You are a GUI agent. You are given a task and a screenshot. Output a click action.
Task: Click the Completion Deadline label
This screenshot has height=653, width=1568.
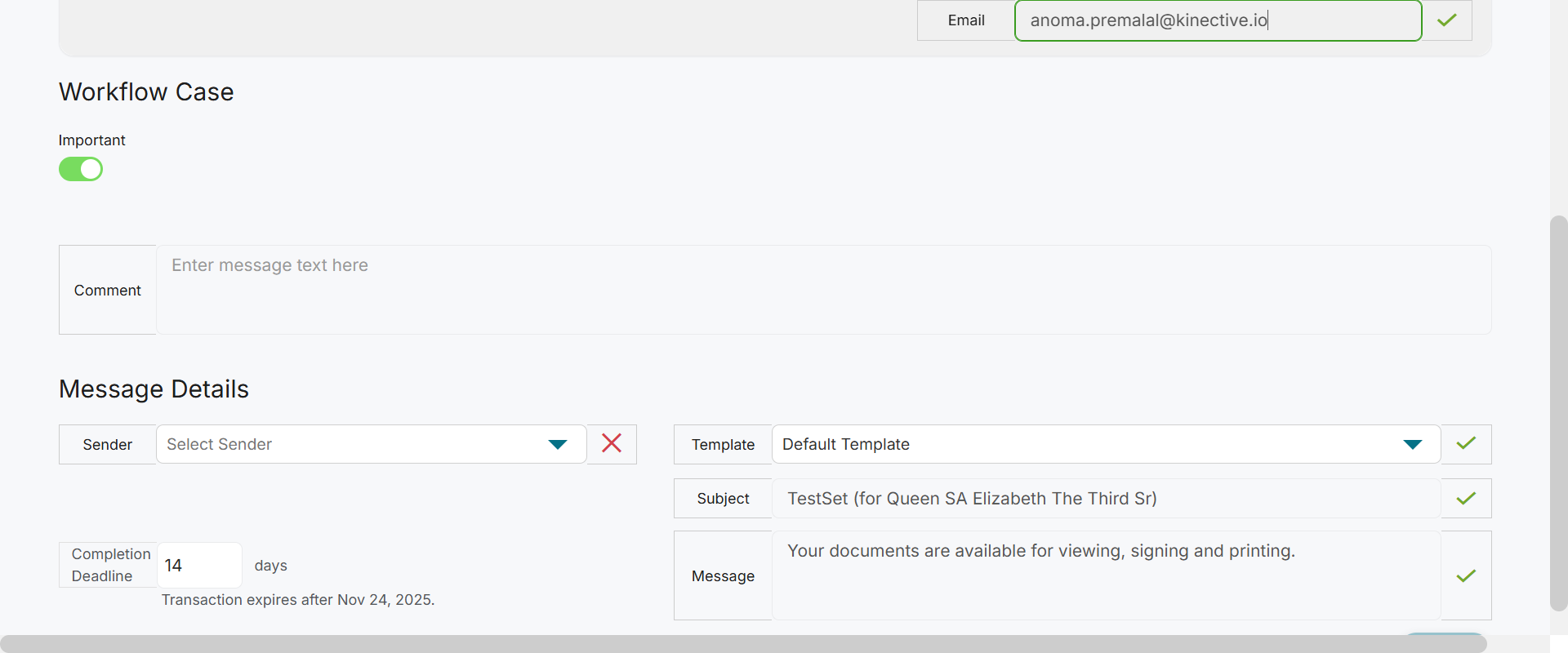[109, 565]
